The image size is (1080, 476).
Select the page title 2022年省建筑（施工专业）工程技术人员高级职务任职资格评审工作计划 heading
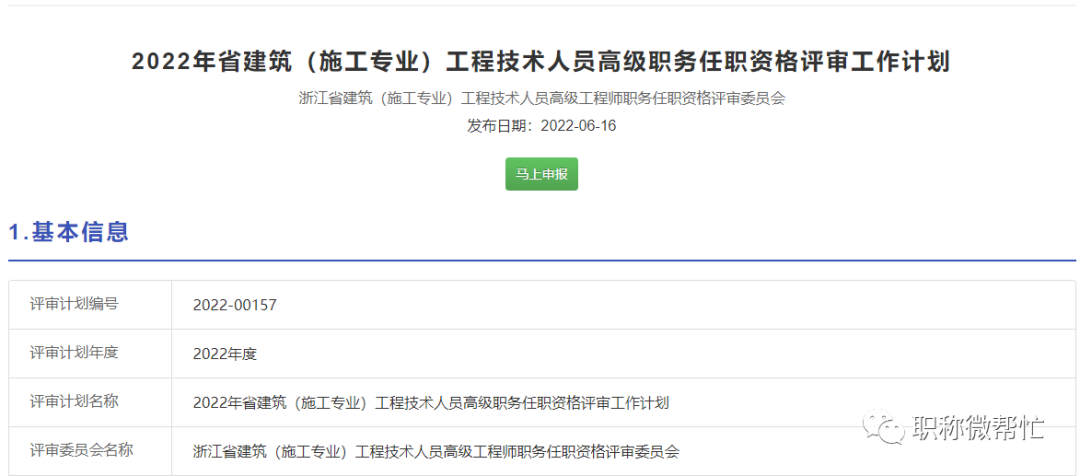[x=541, y=62]
